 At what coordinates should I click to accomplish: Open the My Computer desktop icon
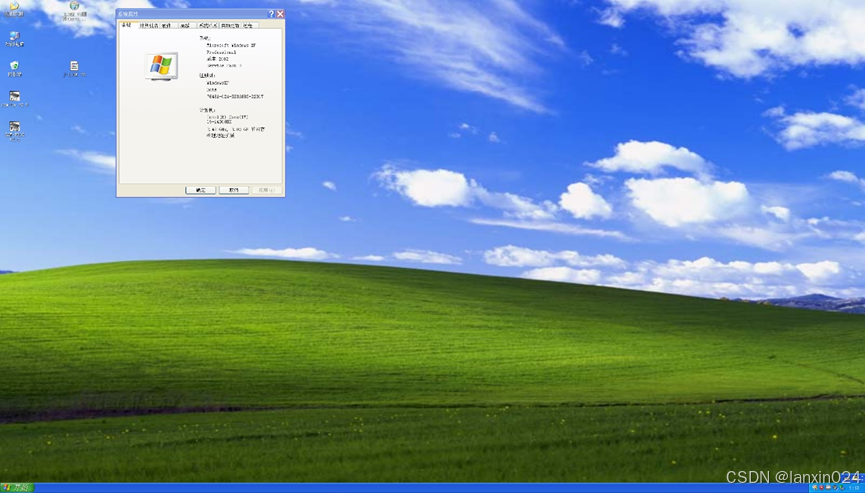click(14, 39)
